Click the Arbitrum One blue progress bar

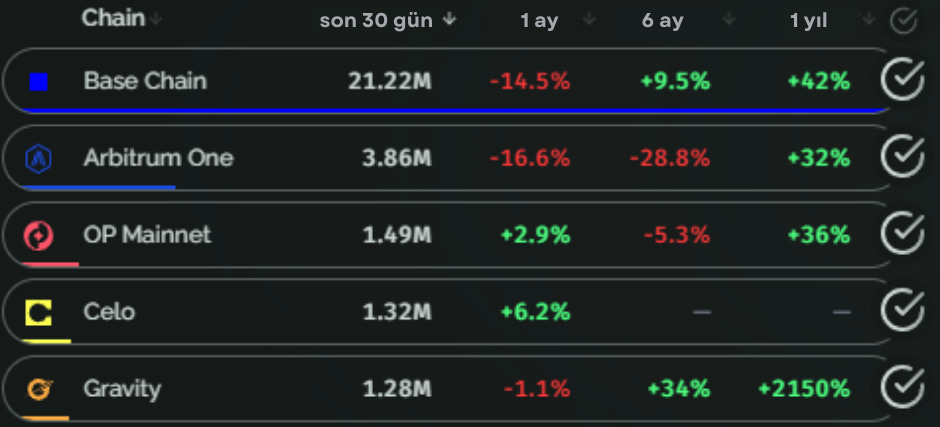pyautogui.click(x=98, y=188)
